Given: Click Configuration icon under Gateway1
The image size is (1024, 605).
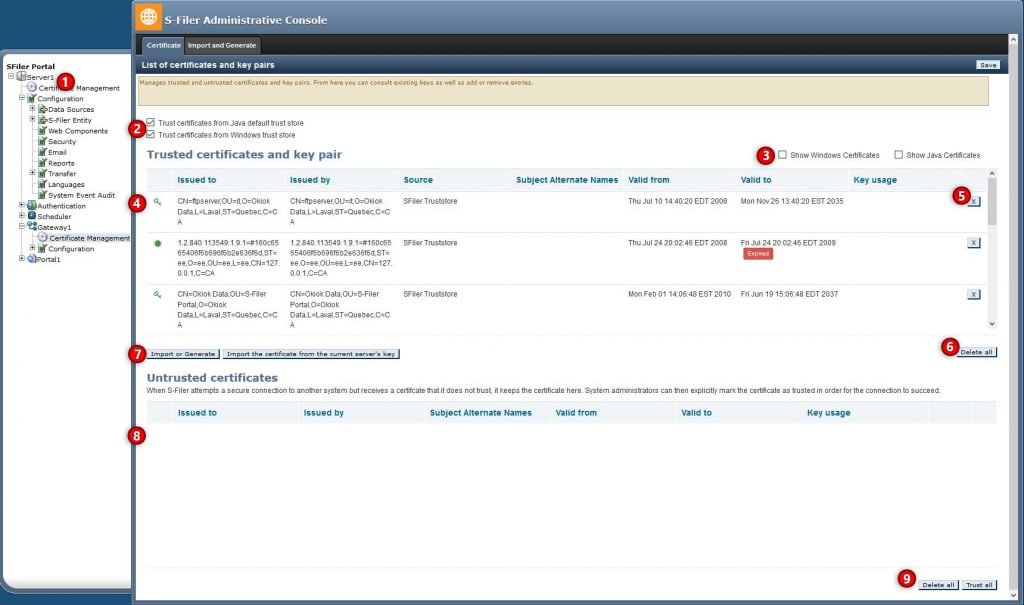Looking at the screenshot, I should (42, 248).
